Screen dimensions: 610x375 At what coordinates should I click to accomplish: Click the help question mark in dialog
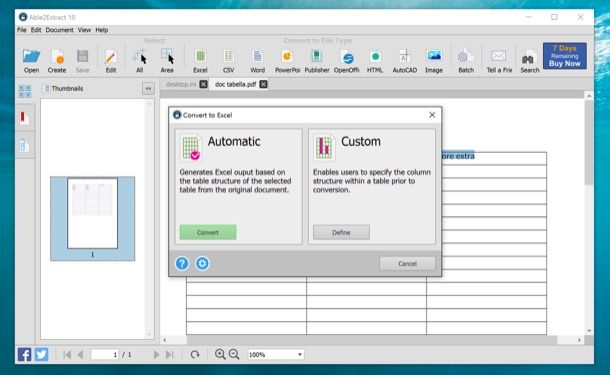coord(182,263)
